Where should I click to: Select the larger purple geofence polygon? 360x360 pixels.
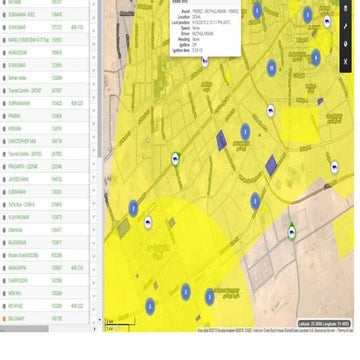point(271,165)
